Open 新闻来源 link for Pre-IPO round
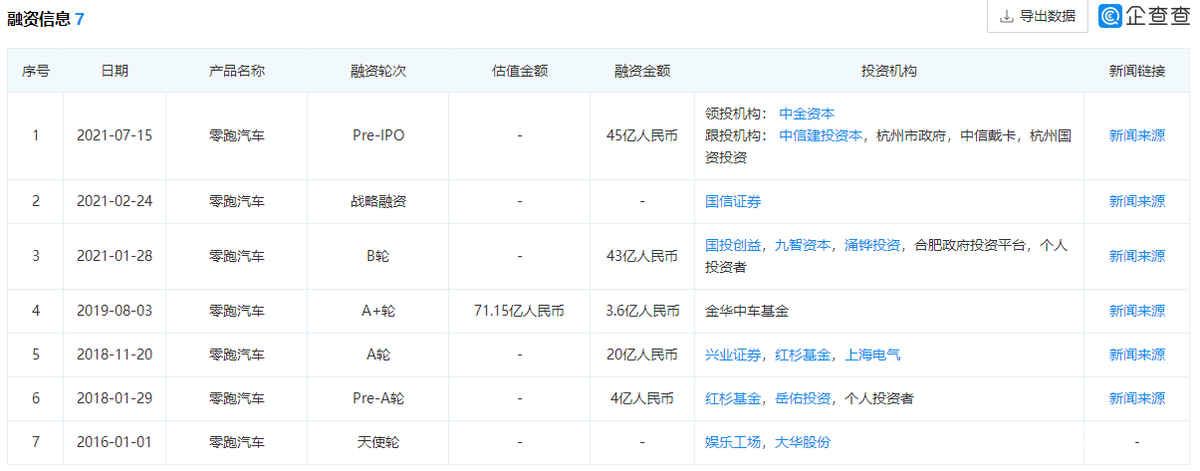The width and height of the screenshot is (1200, 471). (1137, 136)
